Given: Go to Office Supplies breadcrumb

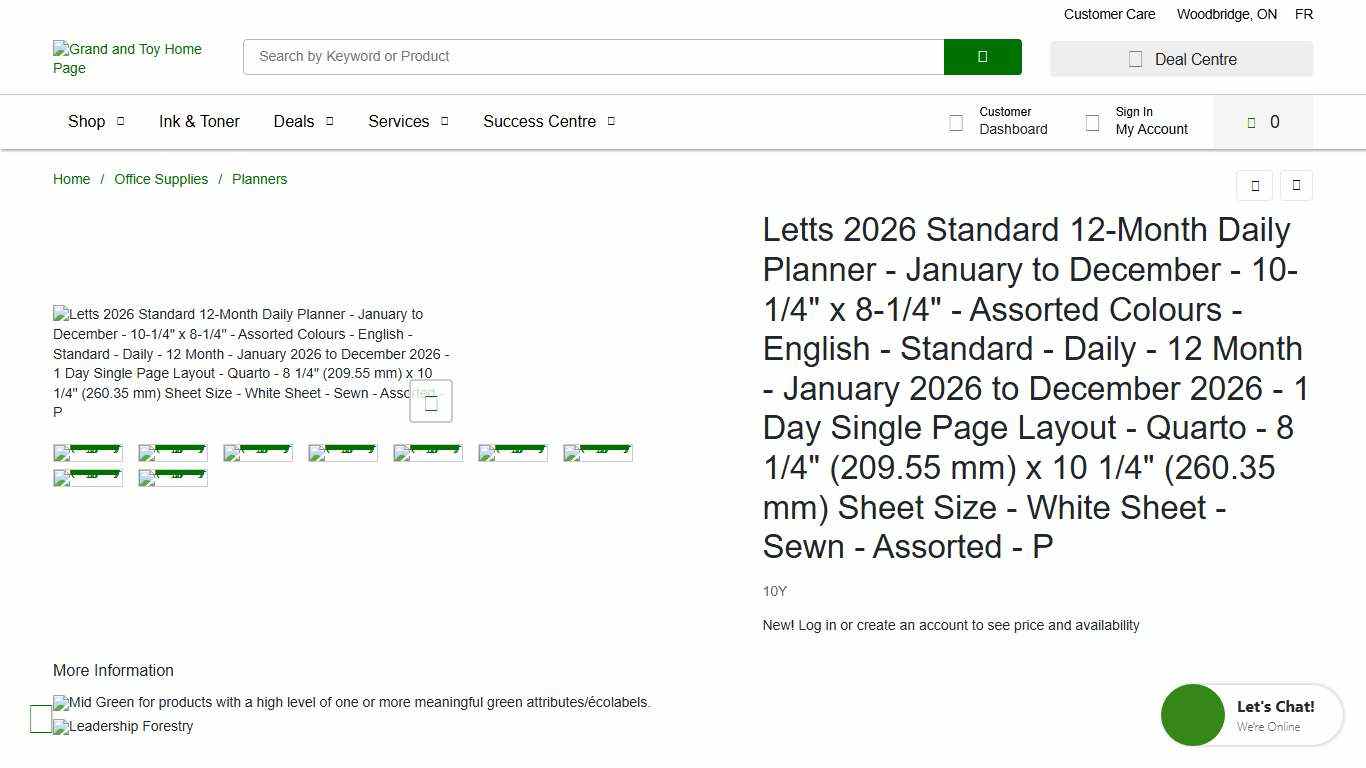Looking at the screenshot, I should point(161,180).
